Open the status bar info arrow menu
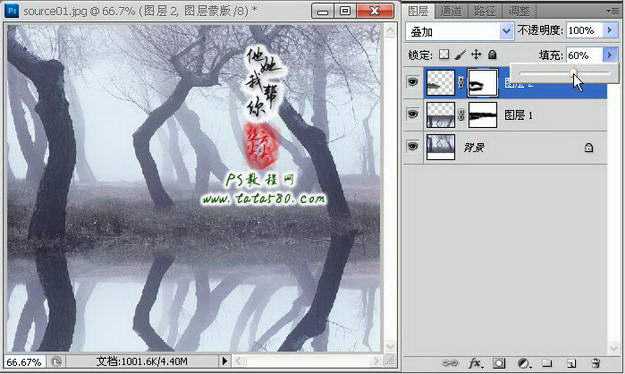This screenshot has height=374, width=625. (224, 361)
